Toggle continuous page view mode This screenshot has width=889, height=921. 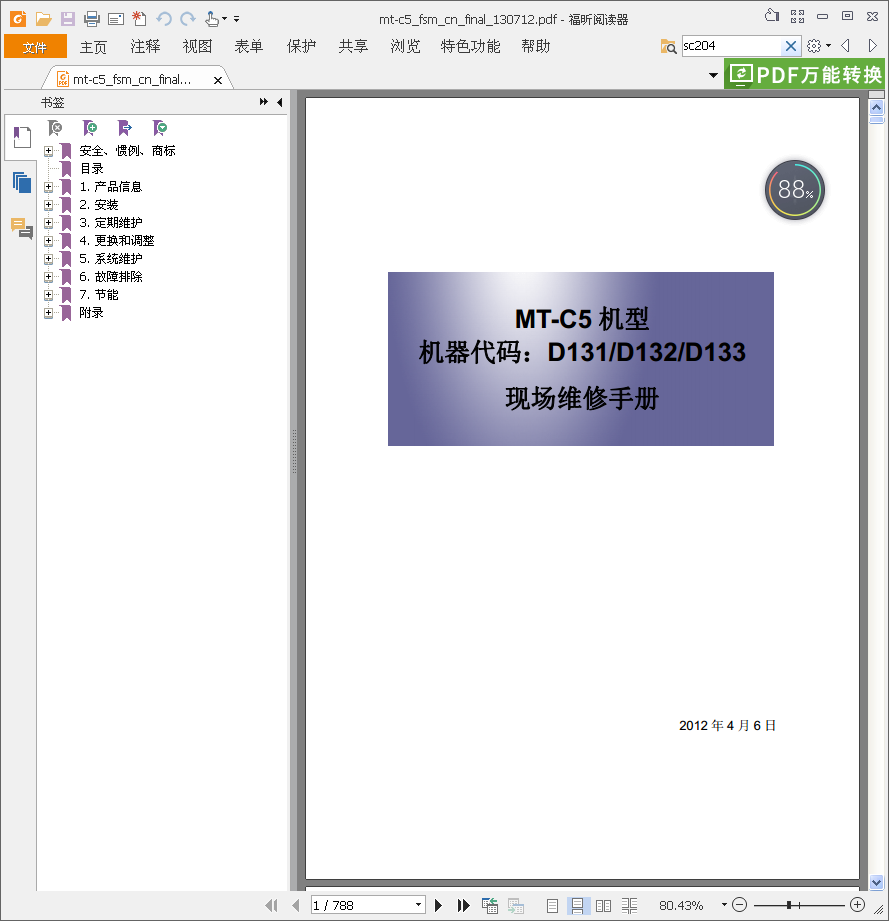[x=577, y=905]
